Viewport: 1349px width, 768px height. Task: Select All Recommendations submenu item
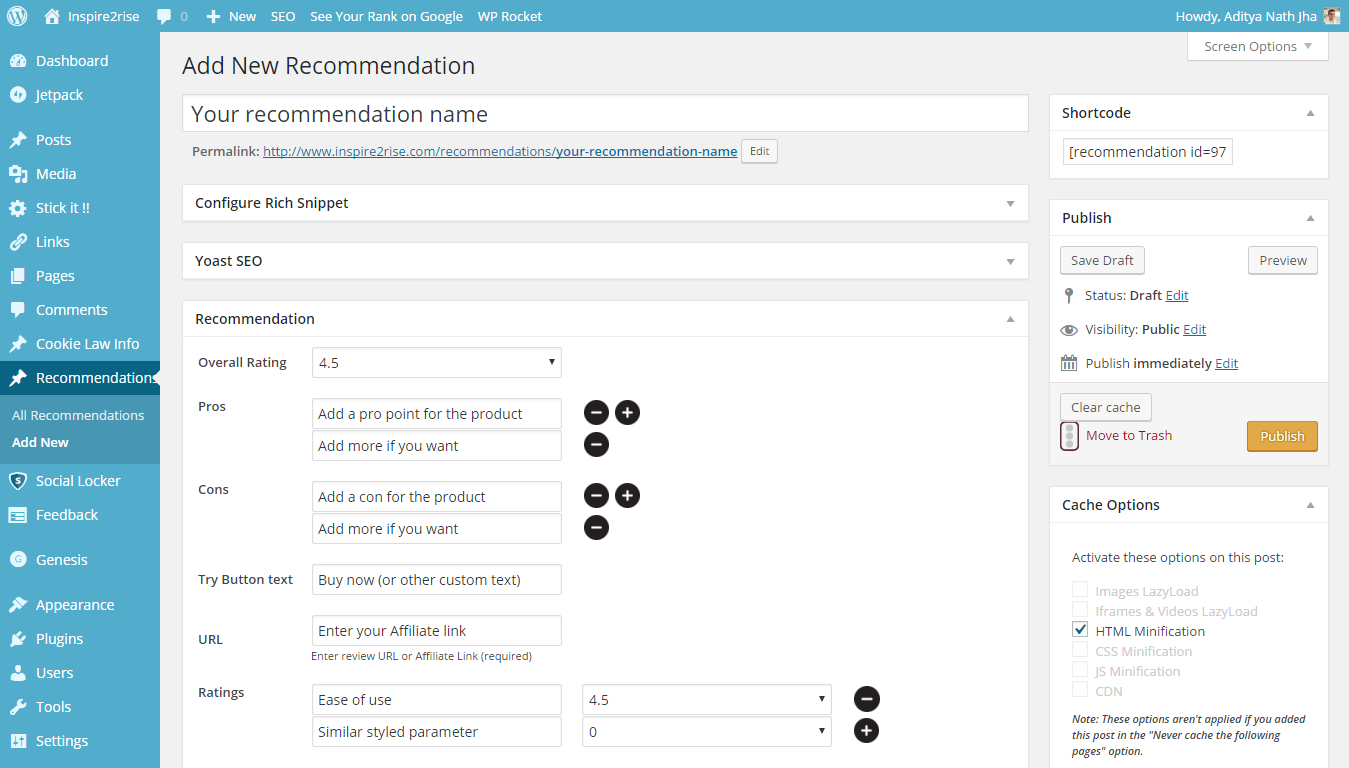[78, 415]
